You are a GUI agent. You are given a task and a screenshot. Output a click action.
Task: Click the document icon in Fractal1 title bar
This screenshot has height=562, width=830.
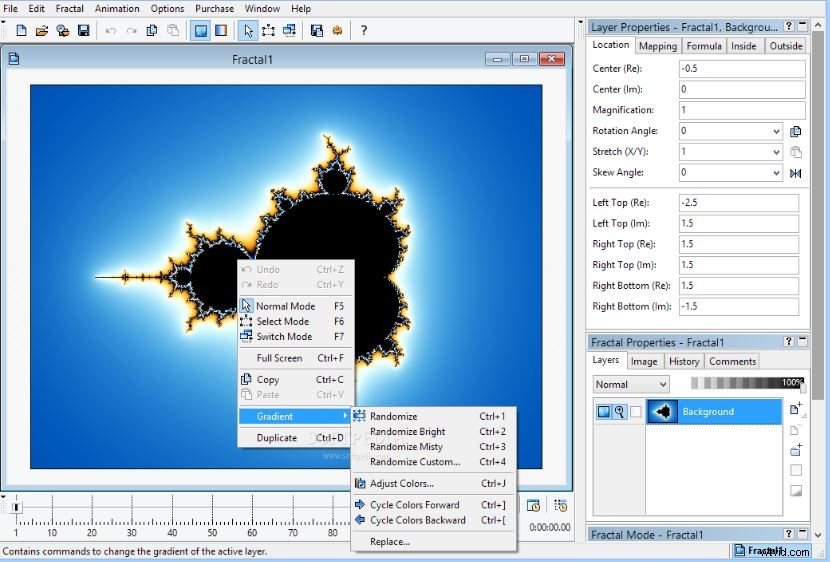(x=14, y=59)
